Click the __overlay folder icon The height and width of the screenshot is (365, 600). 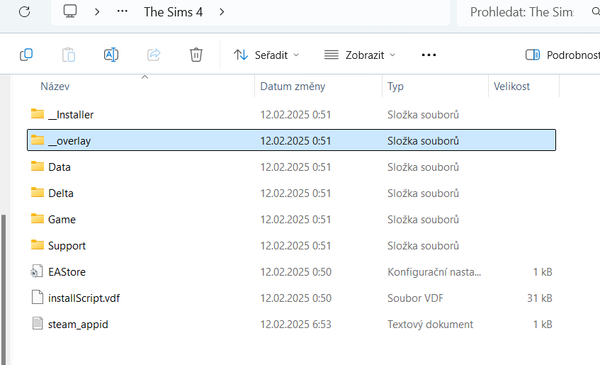tap(37, 140)
